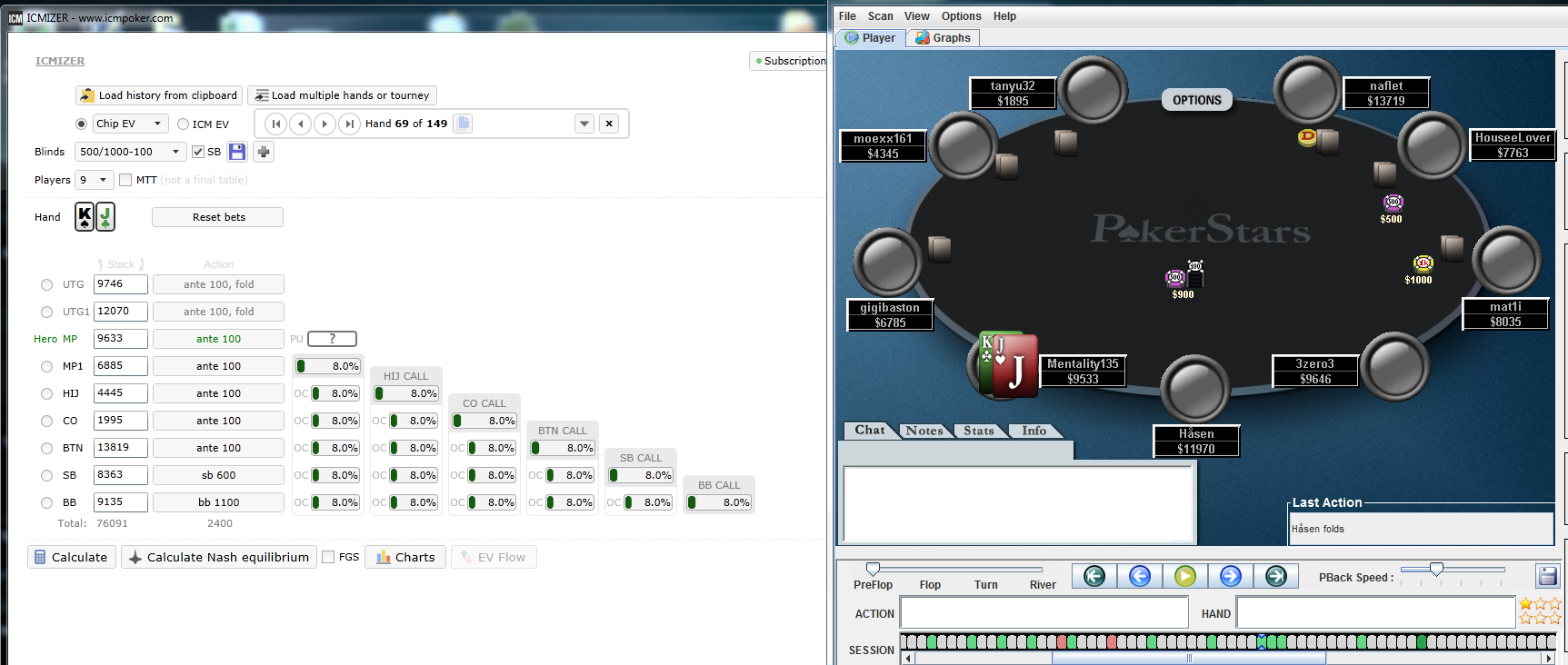Click Calculate Nash equilibrium

click(219, 557)
